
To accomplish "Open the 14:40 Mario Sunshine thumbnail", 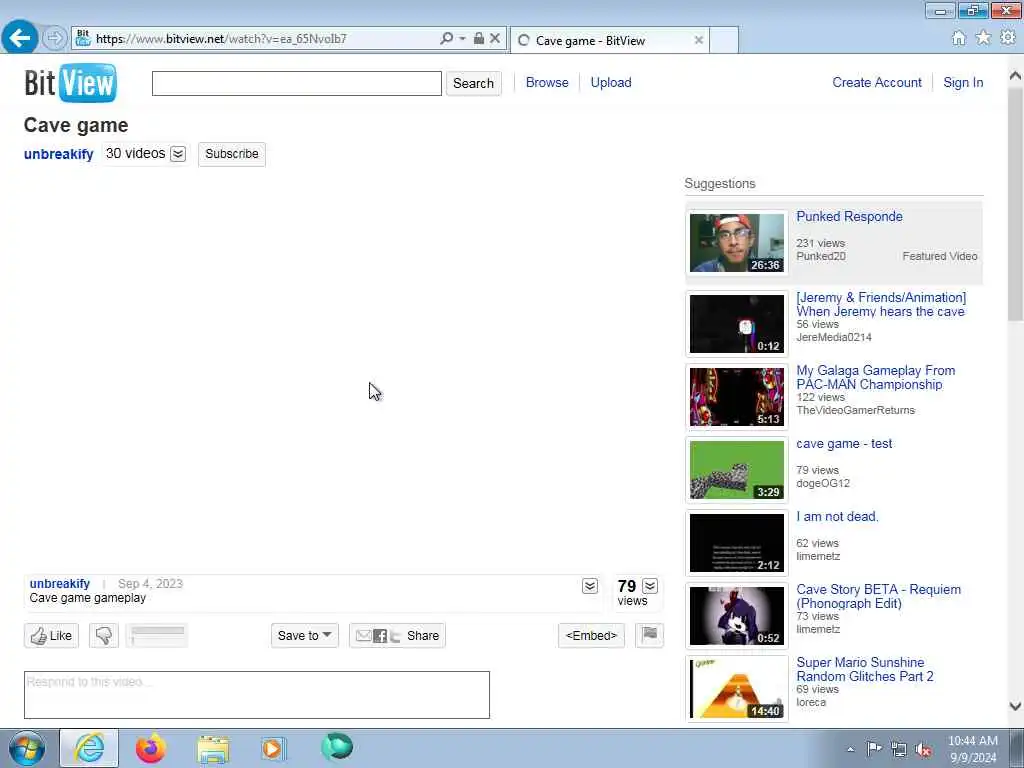I will (737, 689).
